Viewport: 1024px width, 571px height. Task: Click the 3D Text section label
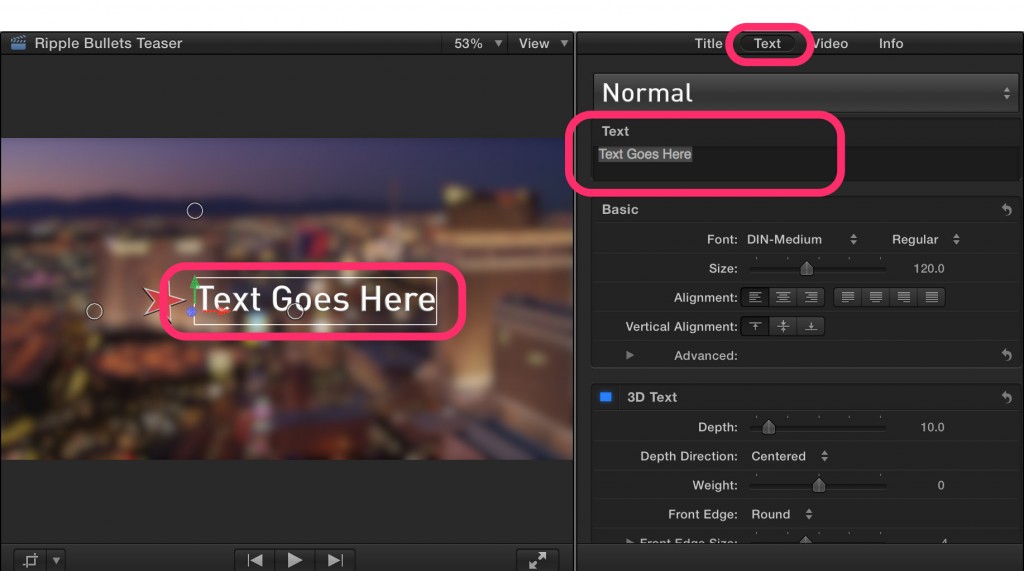coord(652,397)
